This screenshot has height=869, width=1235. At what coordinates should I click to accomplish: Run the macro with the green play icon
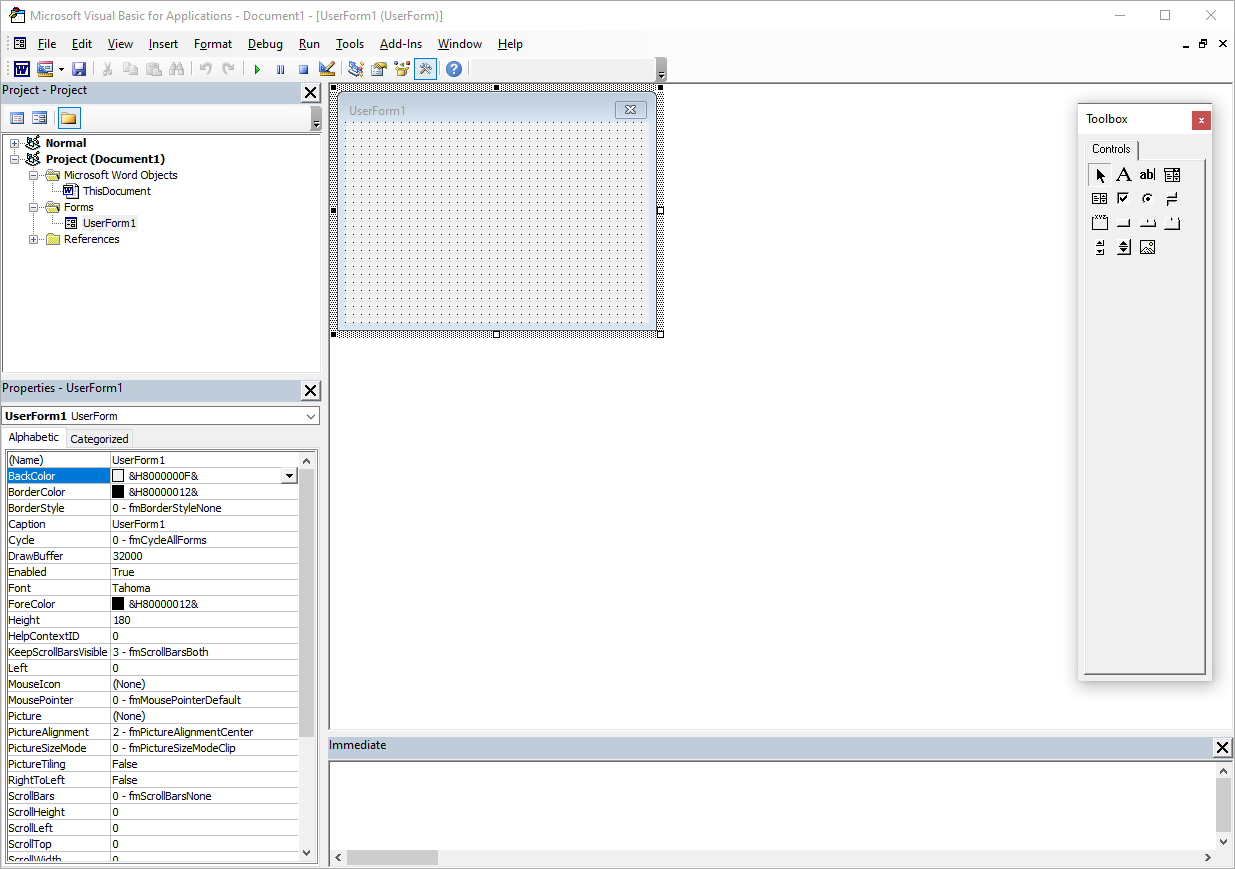[x=257, y=69]
